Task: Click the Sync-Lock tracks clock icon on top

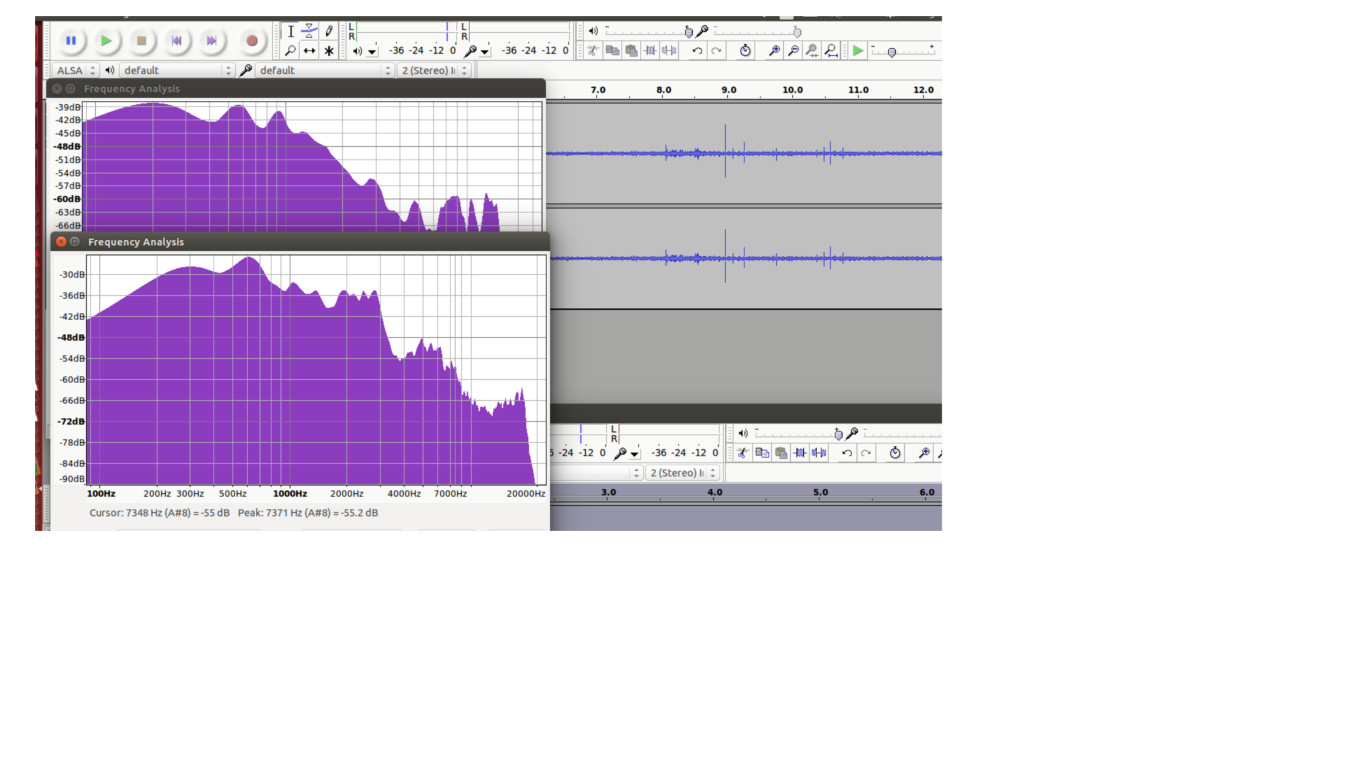Action: point(745,50)
